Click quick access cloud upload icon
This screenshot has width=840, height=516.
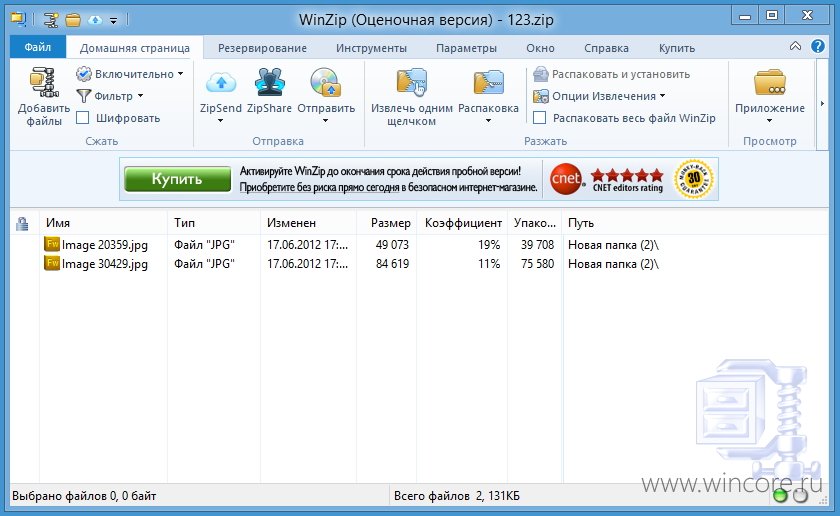click(x=95, y=20)
